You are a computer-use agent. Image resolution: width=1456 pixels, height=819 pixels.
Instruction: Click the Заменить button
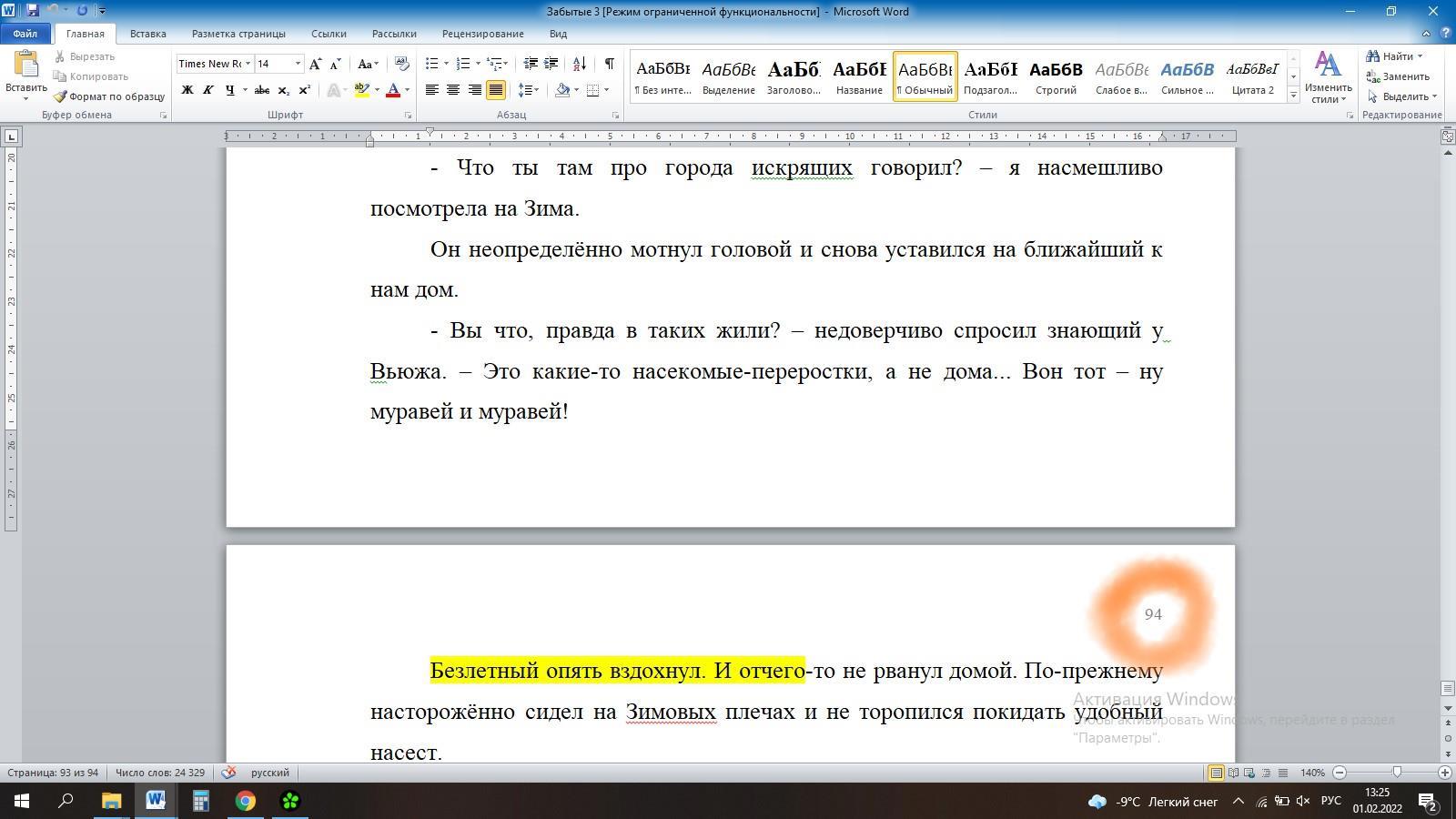[1399, 76]
